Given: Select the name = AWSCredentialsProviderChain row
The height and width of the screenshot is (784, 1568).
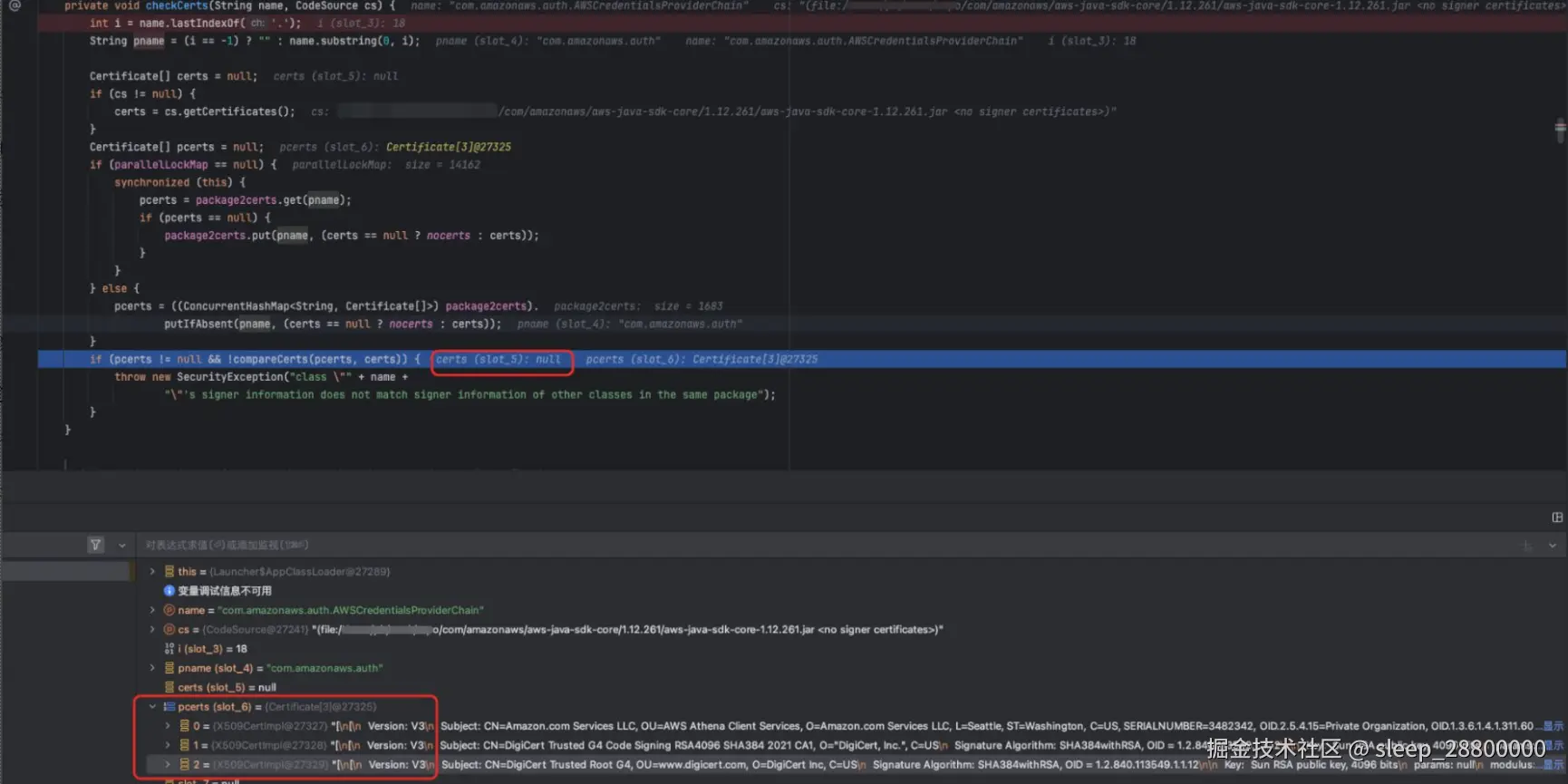Looking at the screenshot, I should [x=331, y=610].
